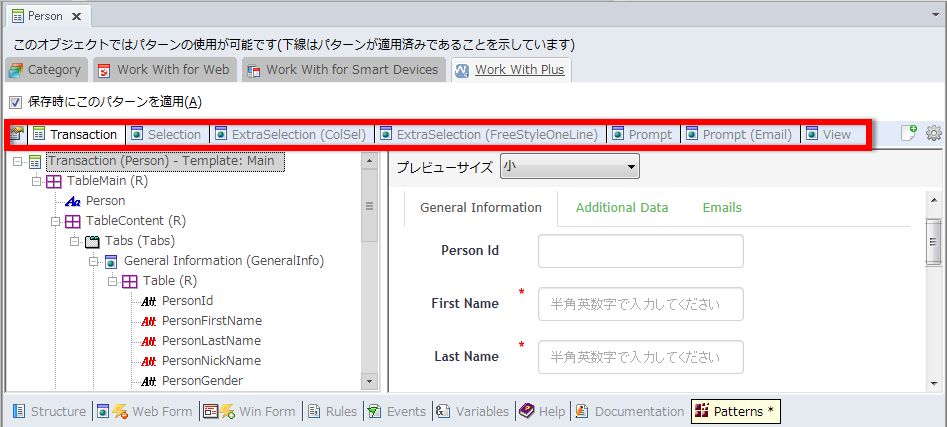Image resolution: width=947 pixels, height=427 pixels.
Task: Toggle the apply pattern on save checkbox
Action: pos(15,102)
